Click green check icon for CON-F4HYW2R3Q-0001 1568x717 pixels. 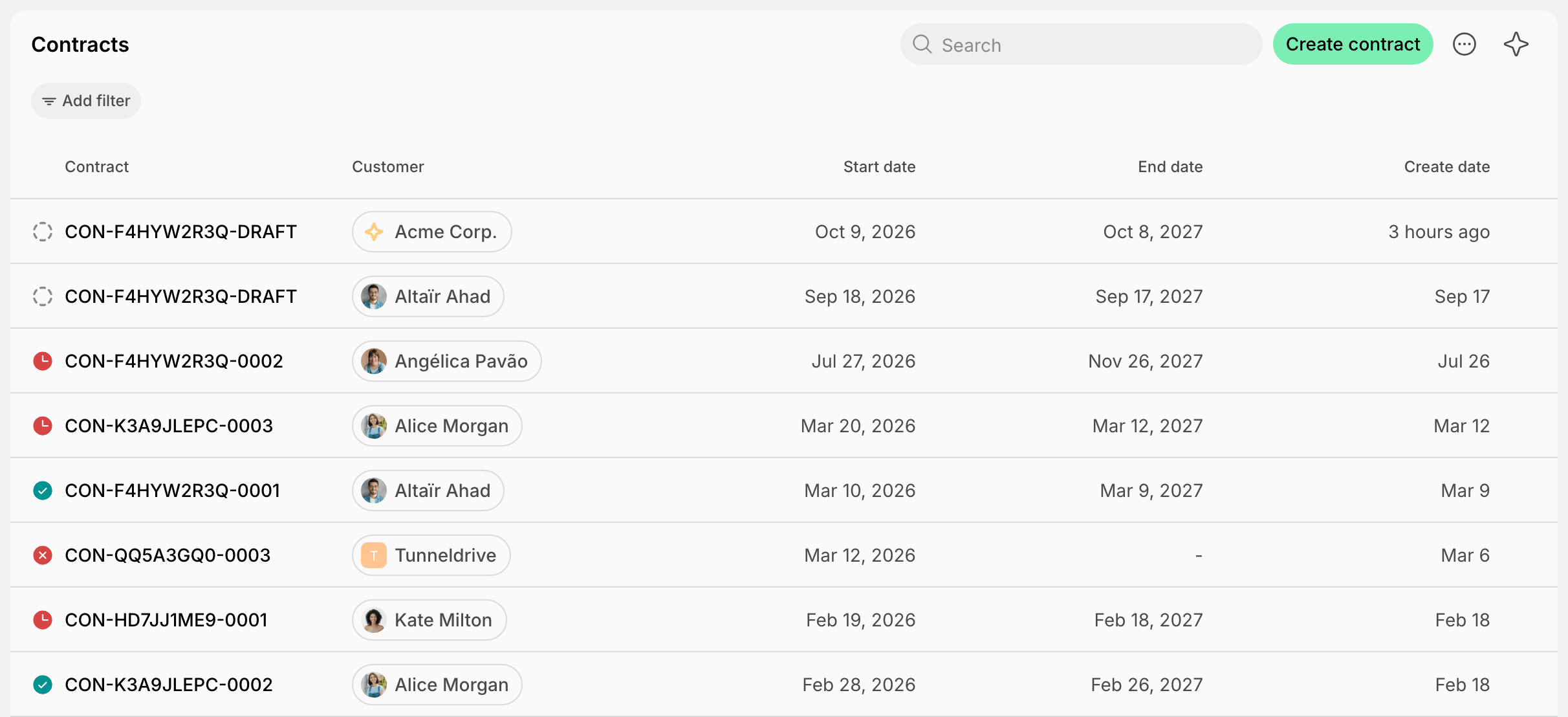coord(43,491)
